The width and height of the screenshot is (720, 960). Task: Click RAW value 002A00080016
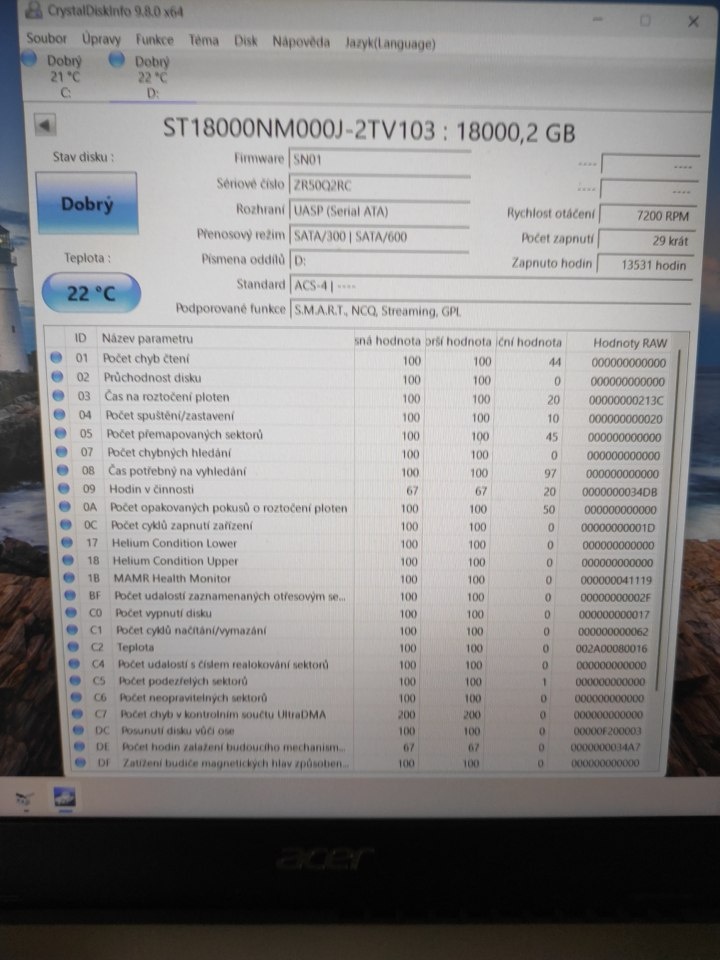[x=611, y=648]
